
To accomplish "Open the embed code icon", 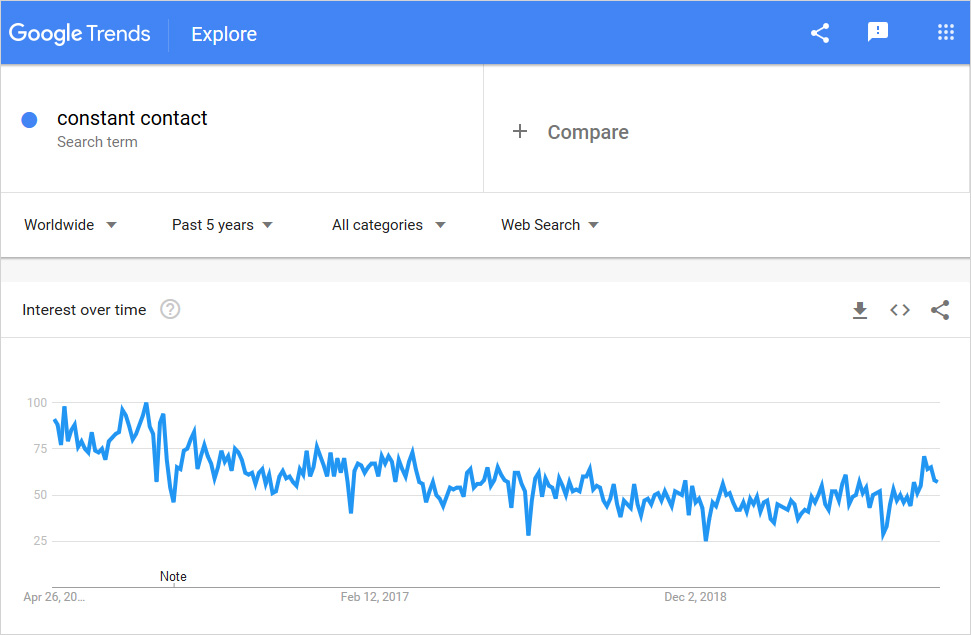I will pos(900,310).
